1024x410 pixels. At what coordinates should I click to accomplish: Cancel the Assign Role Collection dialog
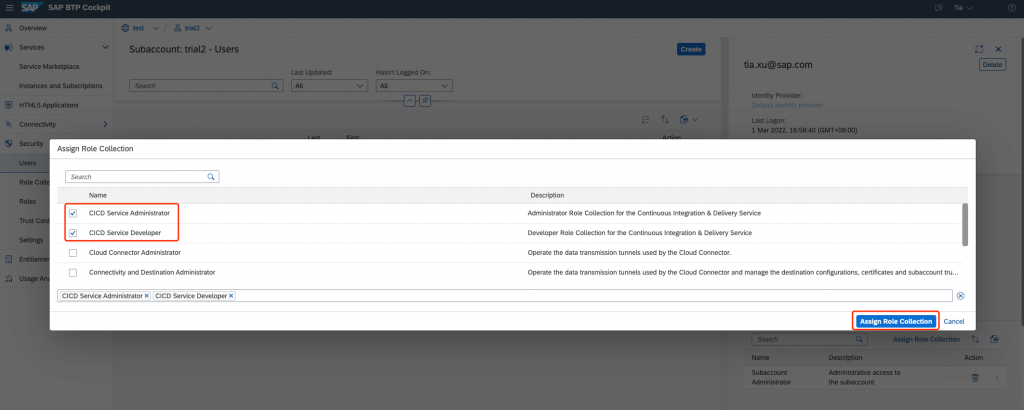click(x=953, y=321)
